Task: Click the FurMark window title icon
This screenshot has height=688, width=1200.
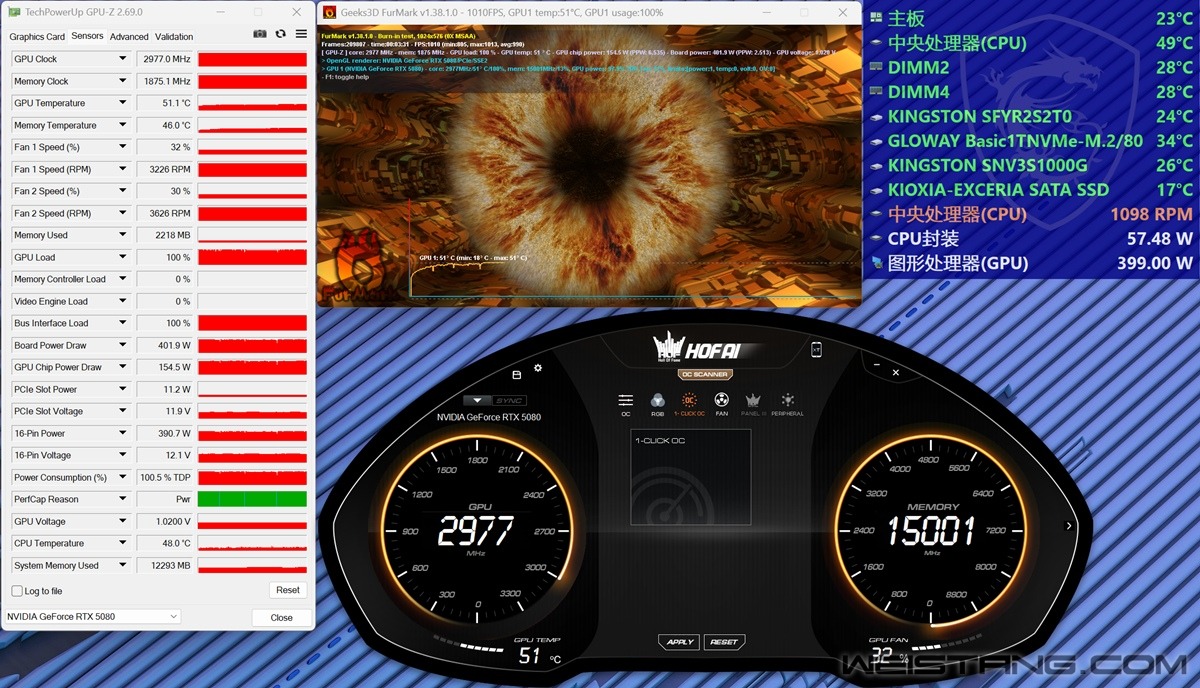Action: [x=330, y=12]
